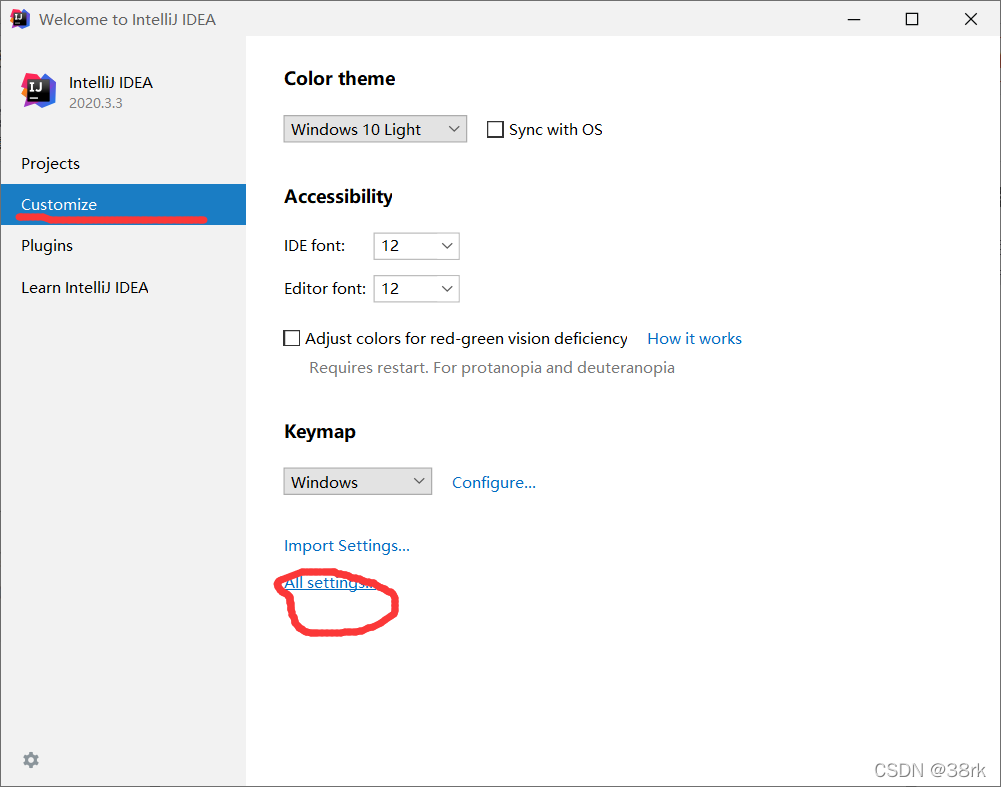Click the Color theme heading
This screenshot has height=787, width=1001.
(340, 79)
